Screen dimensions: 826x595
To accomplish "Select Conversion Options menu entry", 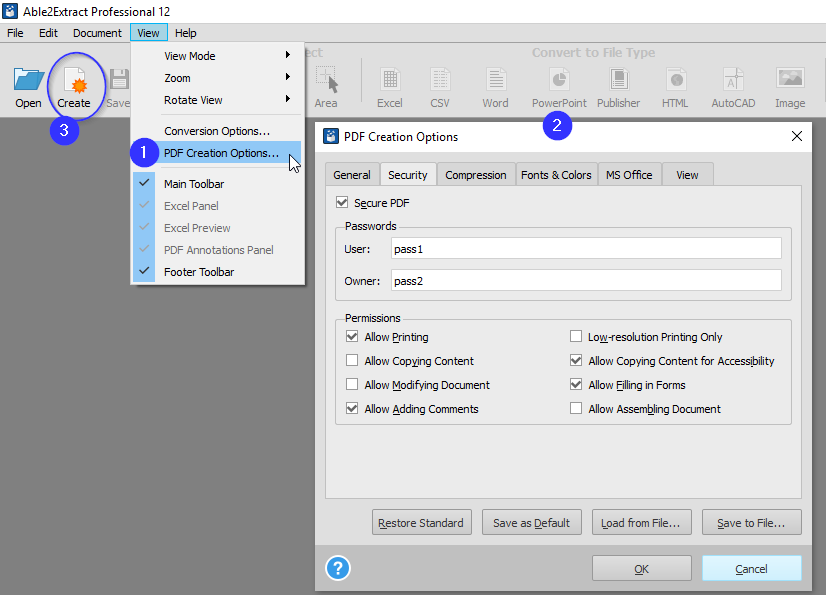I will pos(217,131).
